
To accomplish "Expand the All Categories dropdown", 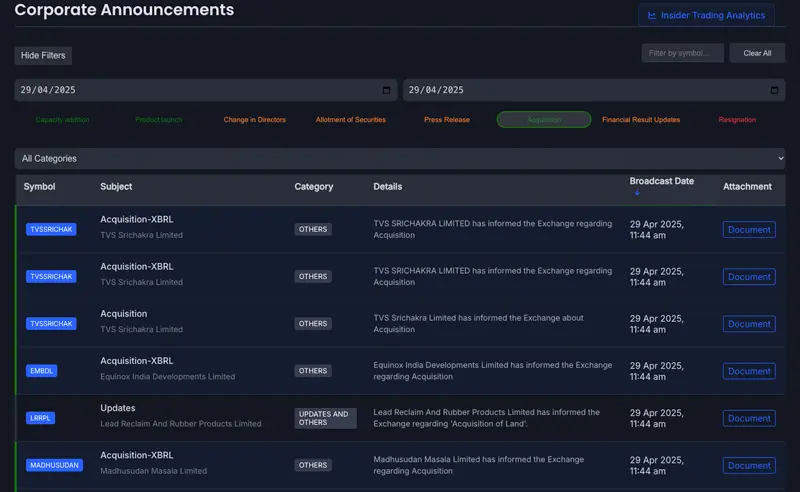I will tap(399, 159).
